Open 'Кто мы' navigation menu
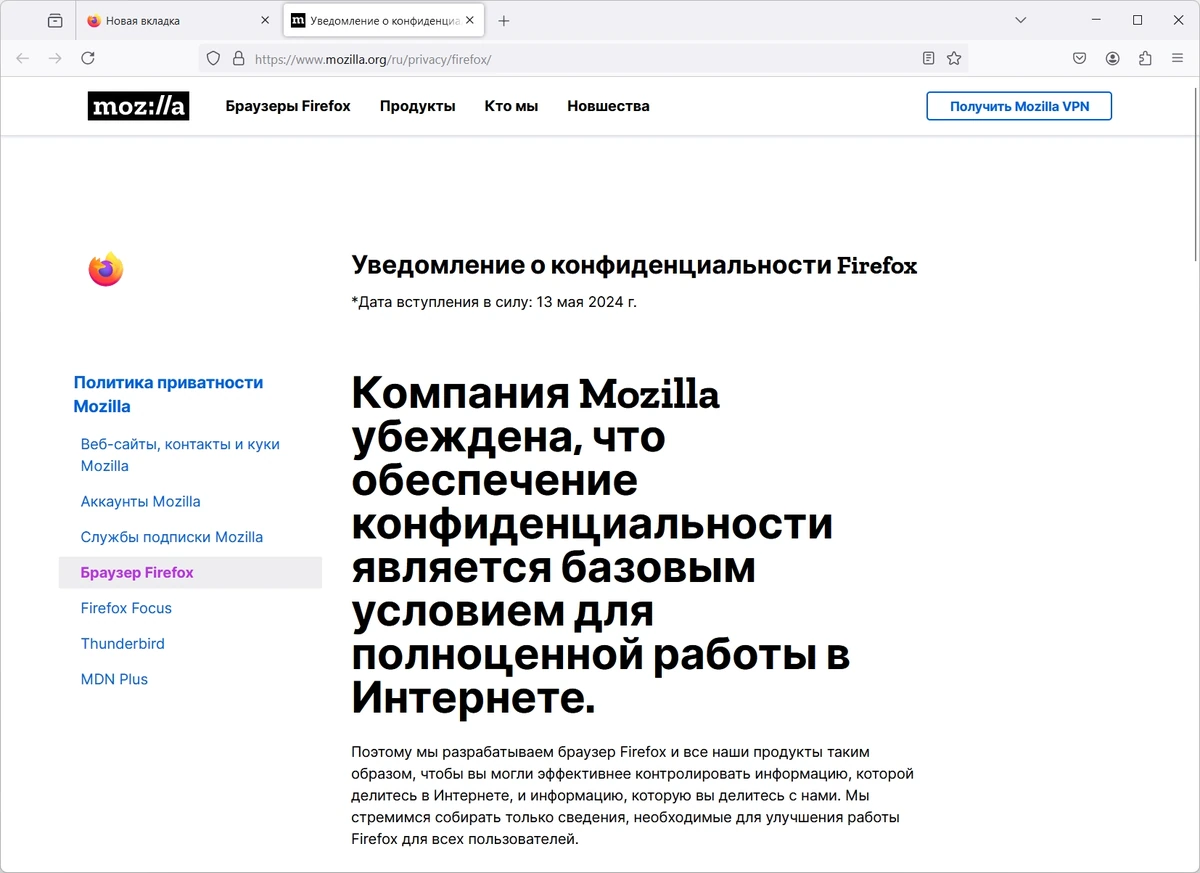The image size is (1200, 873). (511, 106)
